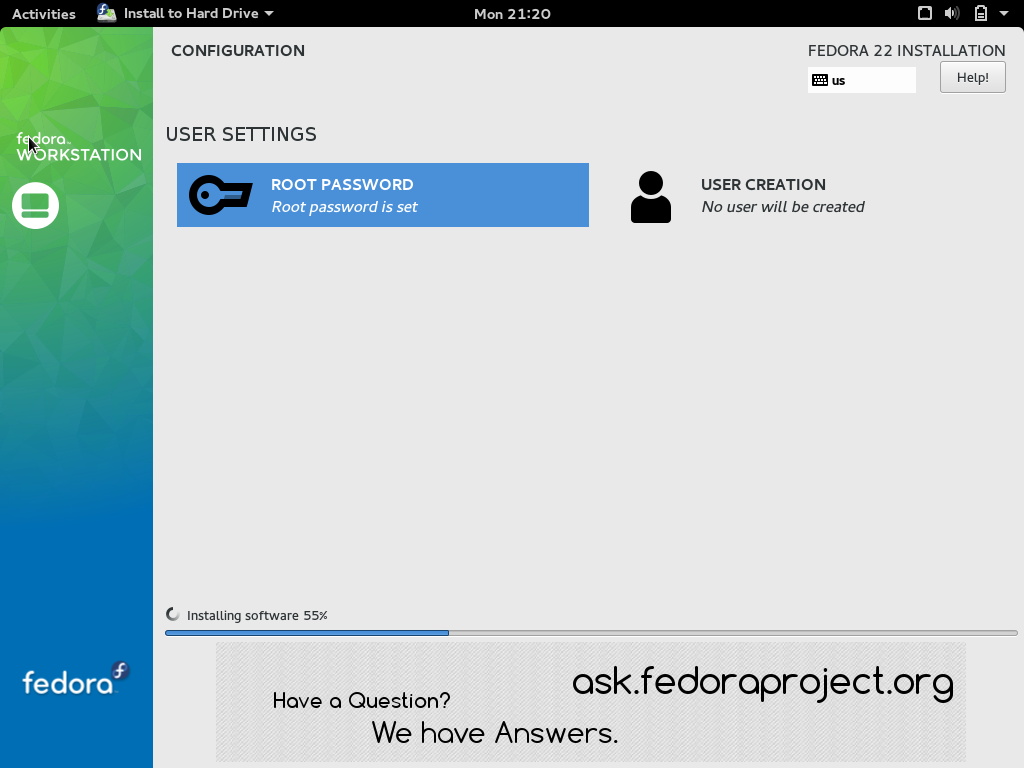
Task: Click the spinning progress indicator icon
Action: 172,615
